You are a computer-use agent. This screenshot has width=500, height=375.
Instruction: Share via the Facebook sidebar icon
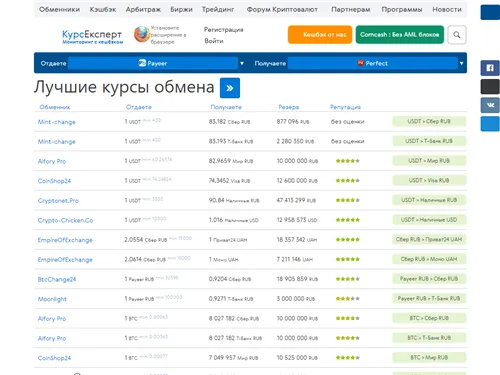point(490,68)
